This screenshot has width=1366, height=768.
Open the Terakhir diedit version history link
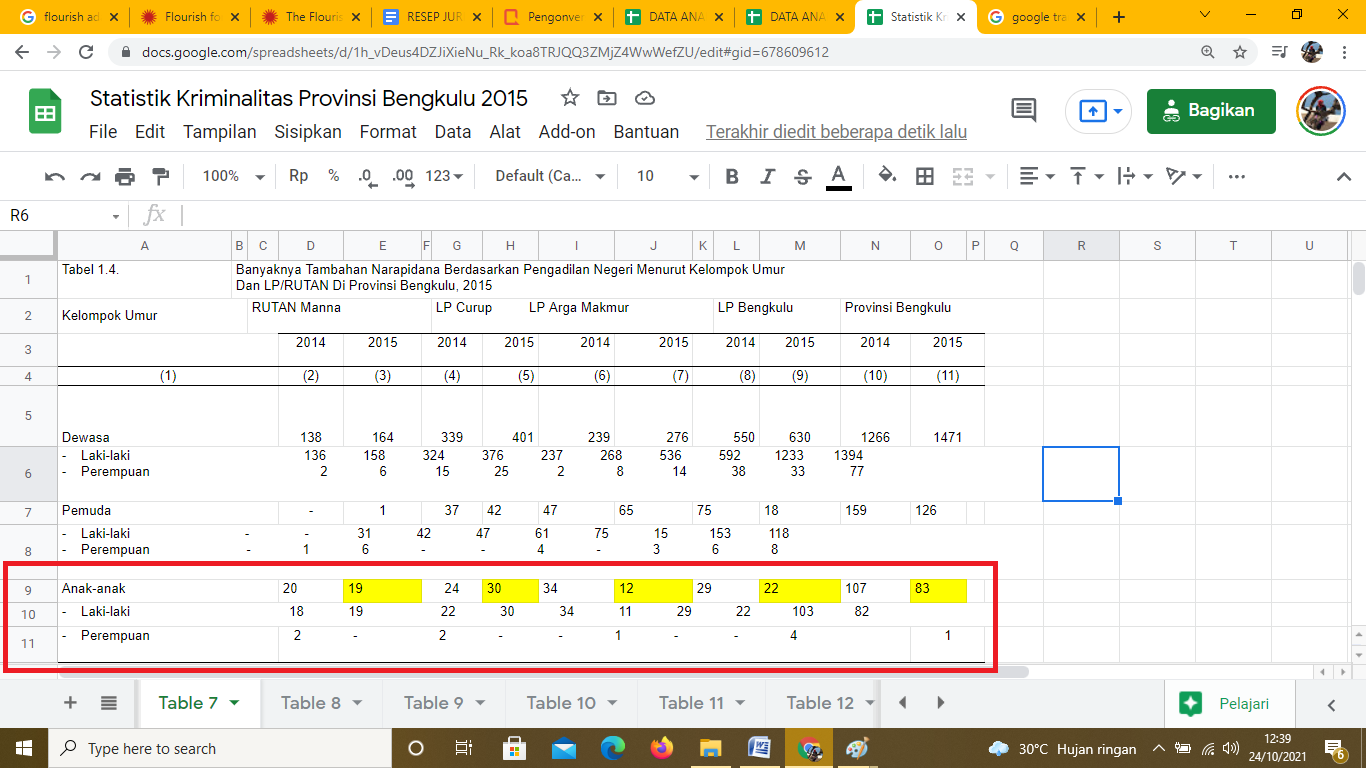coord(836,132)
